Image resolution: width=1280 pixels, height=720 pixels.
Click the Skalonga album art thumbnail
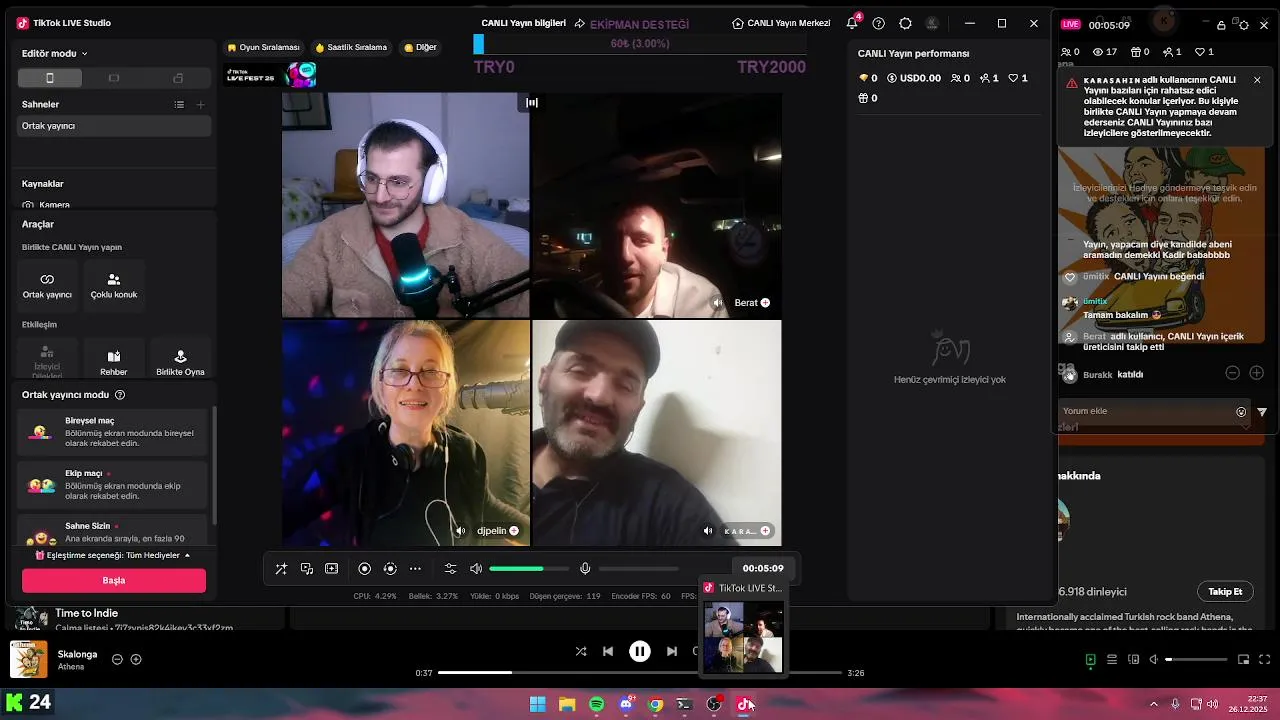click(x=29, y=659)
